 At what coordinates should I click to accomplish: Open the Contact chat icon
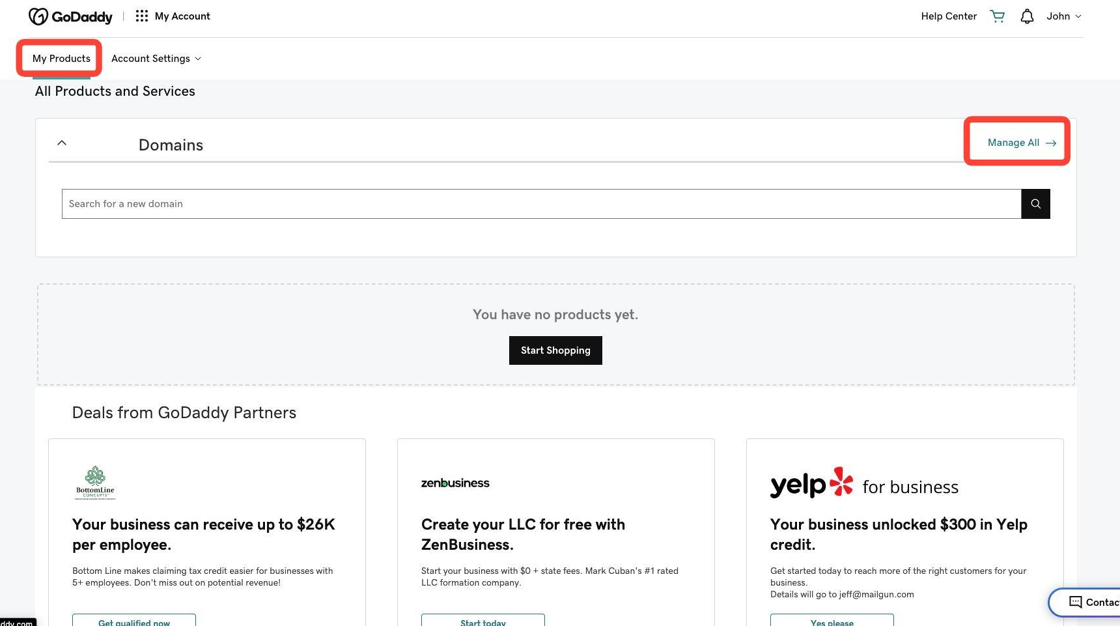(x=1075, y=602)
